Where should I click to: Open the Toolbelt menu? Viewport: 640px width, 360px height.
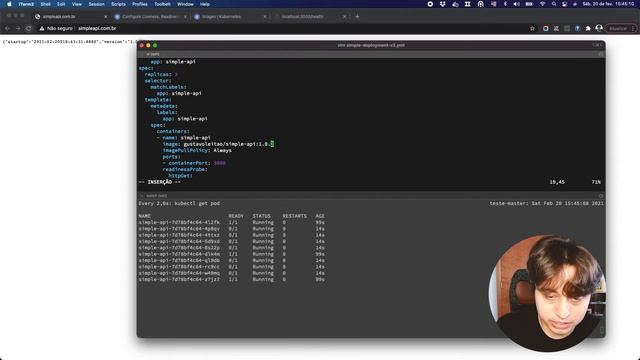coord(162,4)
